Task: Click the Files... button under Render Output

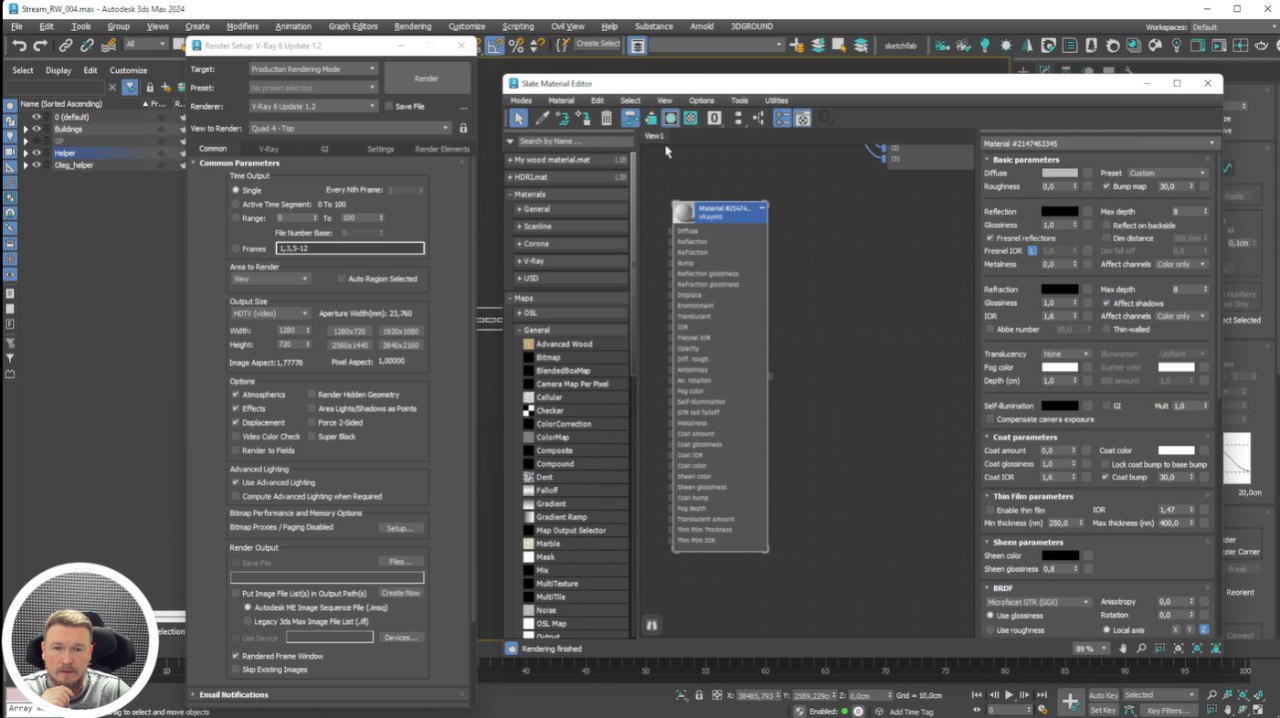Action: pos(400,562)
